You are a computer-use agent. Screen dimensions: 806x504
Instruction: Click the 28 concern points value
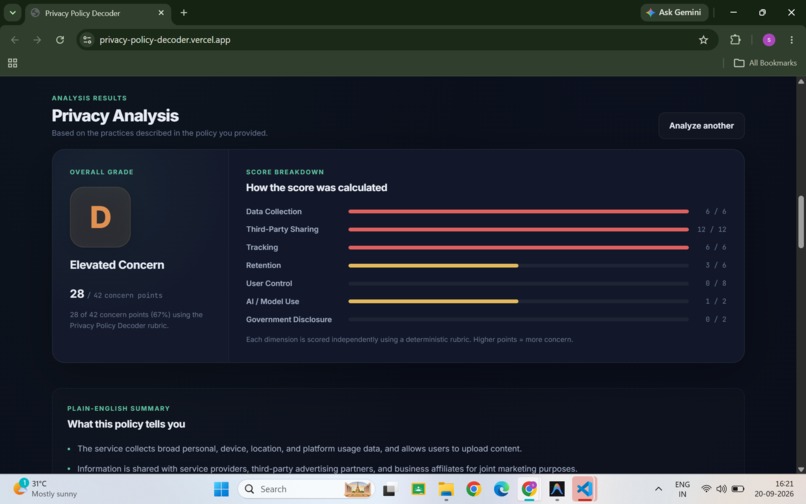pyautogui.click(x=77, y=294)
